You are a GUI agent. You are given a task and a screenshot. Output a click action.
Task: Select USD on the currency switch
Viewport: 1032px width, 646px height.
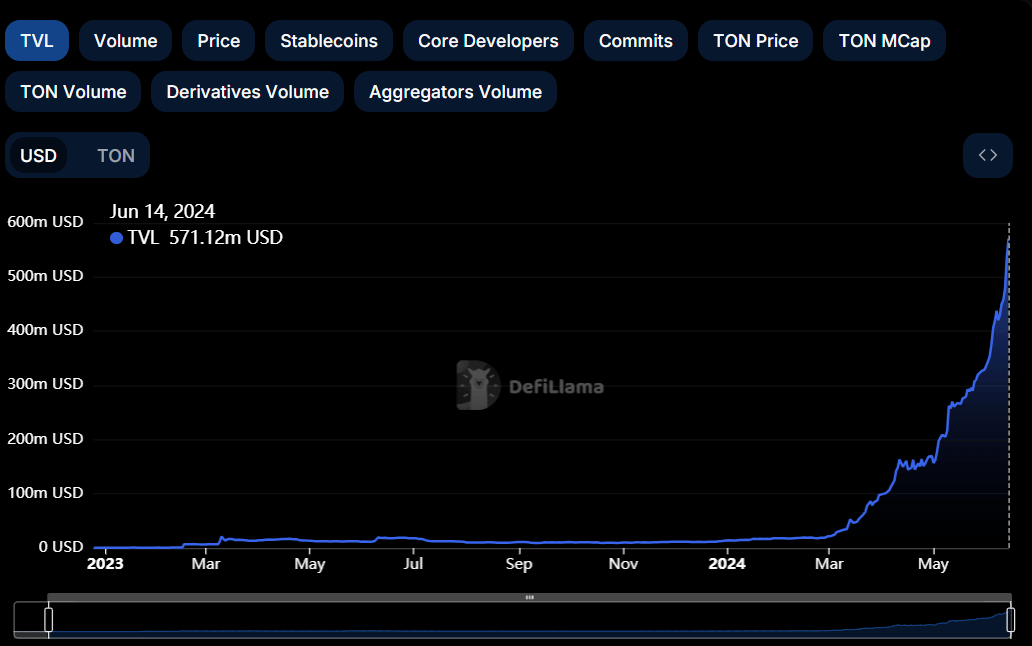[38, 155]
